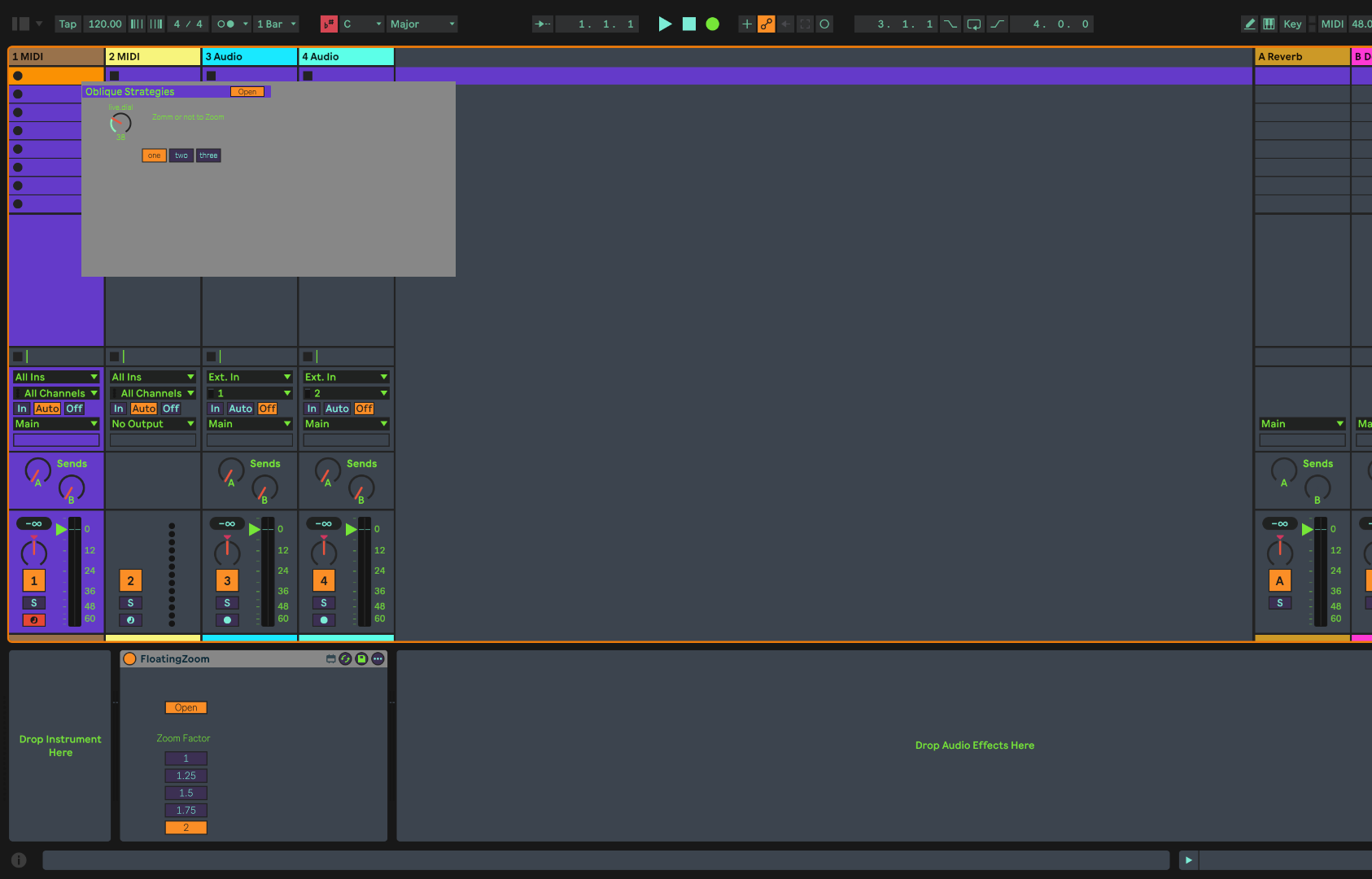The image size is (1372, 879).
Task: Click the FloatingZoom save preset icon
Action: click(361, 659)
